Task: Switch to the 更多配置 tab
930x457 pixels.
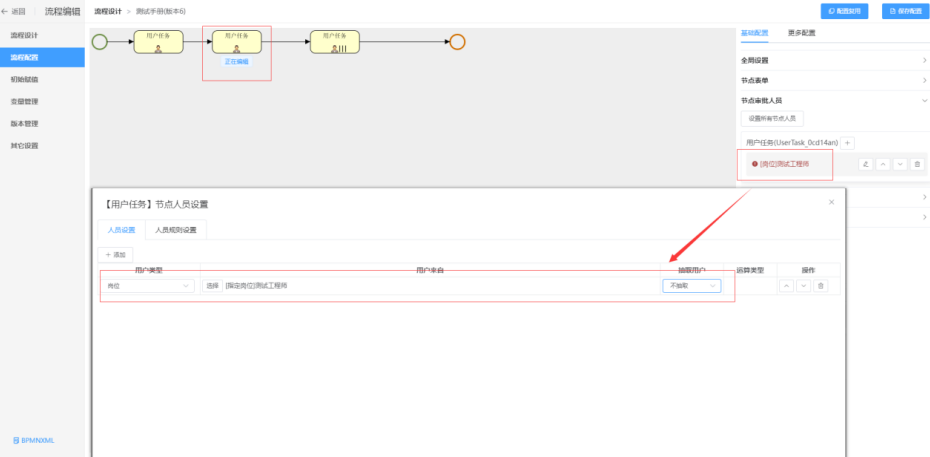Action: point(801,33)
